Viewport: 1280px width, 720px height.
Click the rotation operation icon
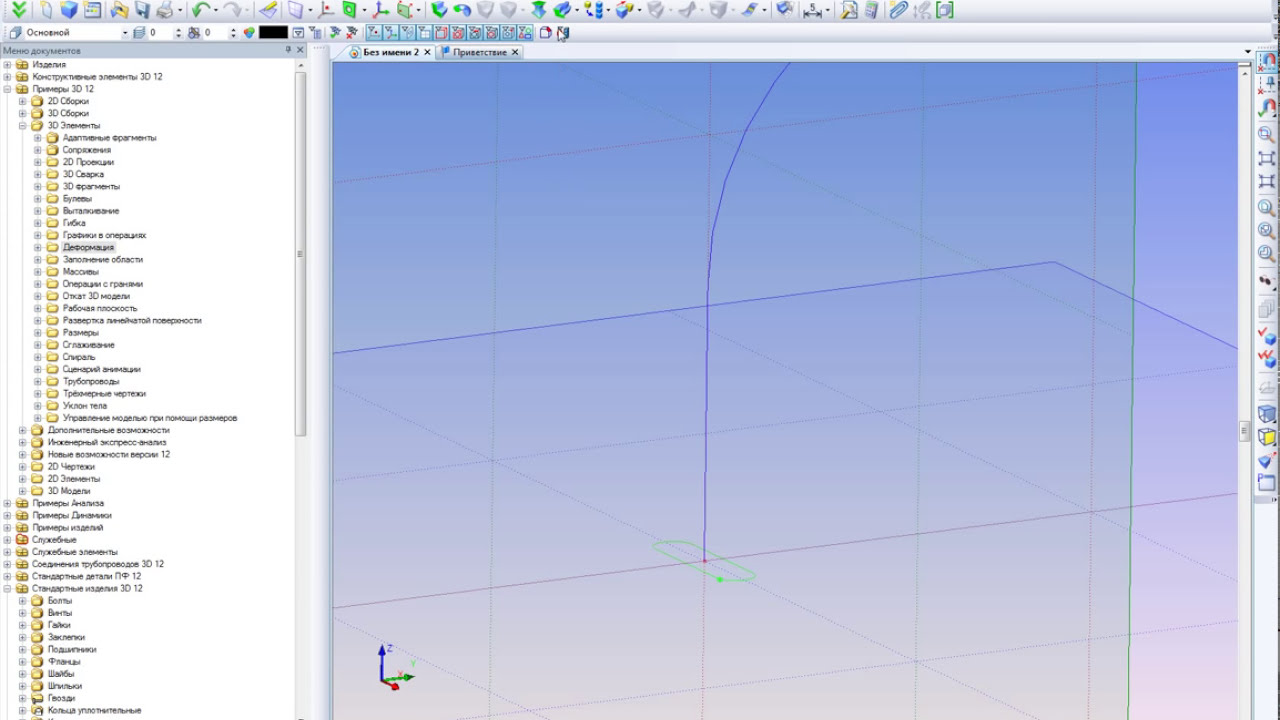(x=462, y=10)
